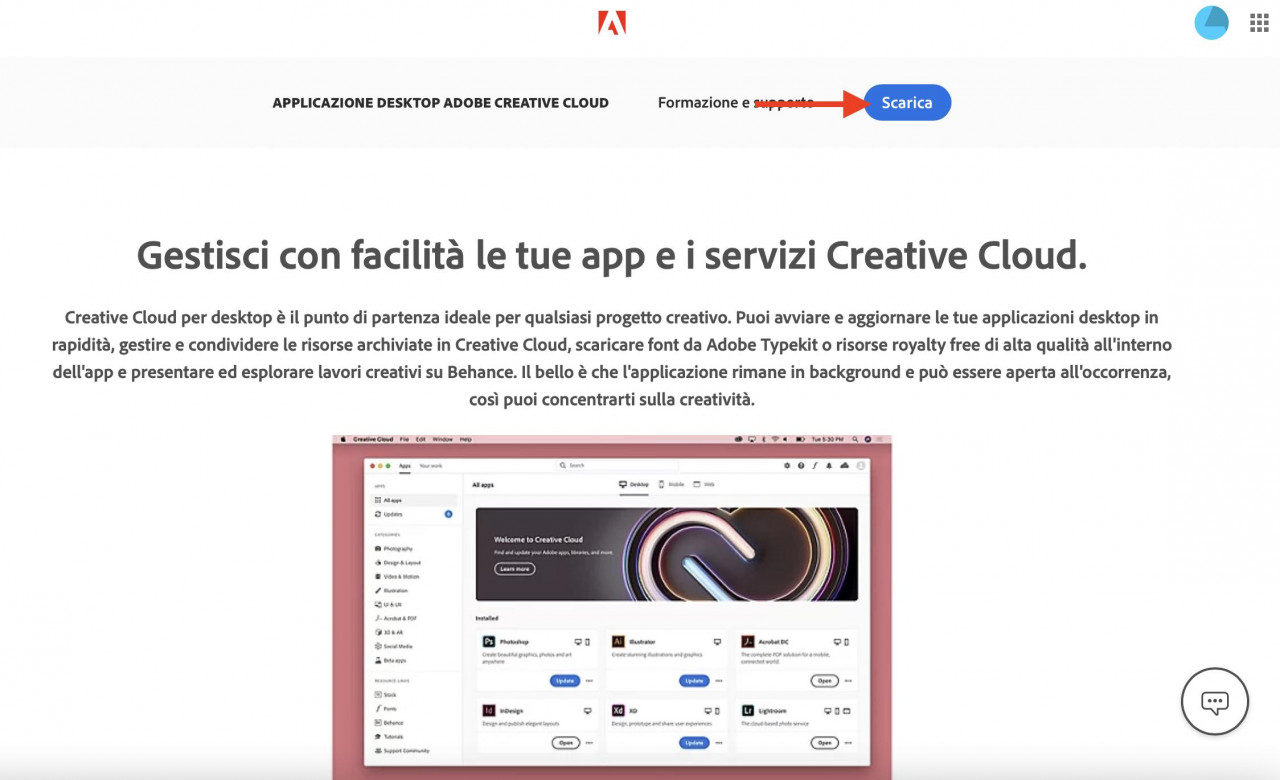Image resolution: width=1280 pixels, height=780 pixels.
Task: Click the Lightroom icon in the preview
Action: [747, 710]
